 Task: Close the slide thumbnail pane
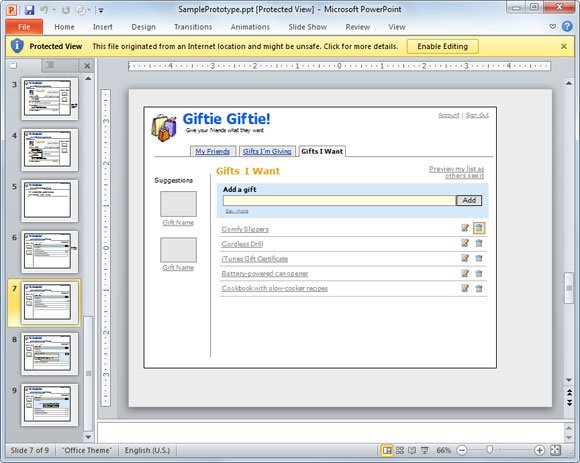click(x=87, y=66)
